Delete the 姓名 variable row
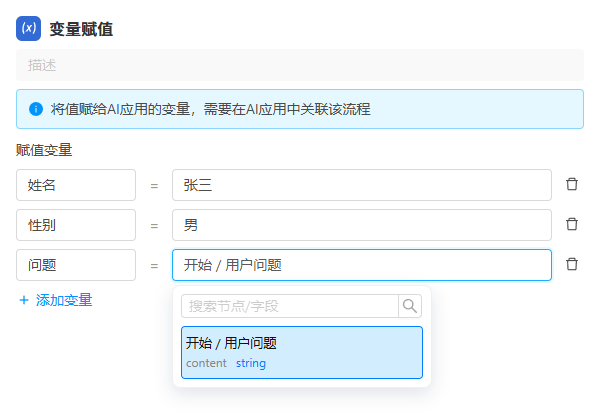This screenshot has width=600, height=415. [x=572, y=184]
